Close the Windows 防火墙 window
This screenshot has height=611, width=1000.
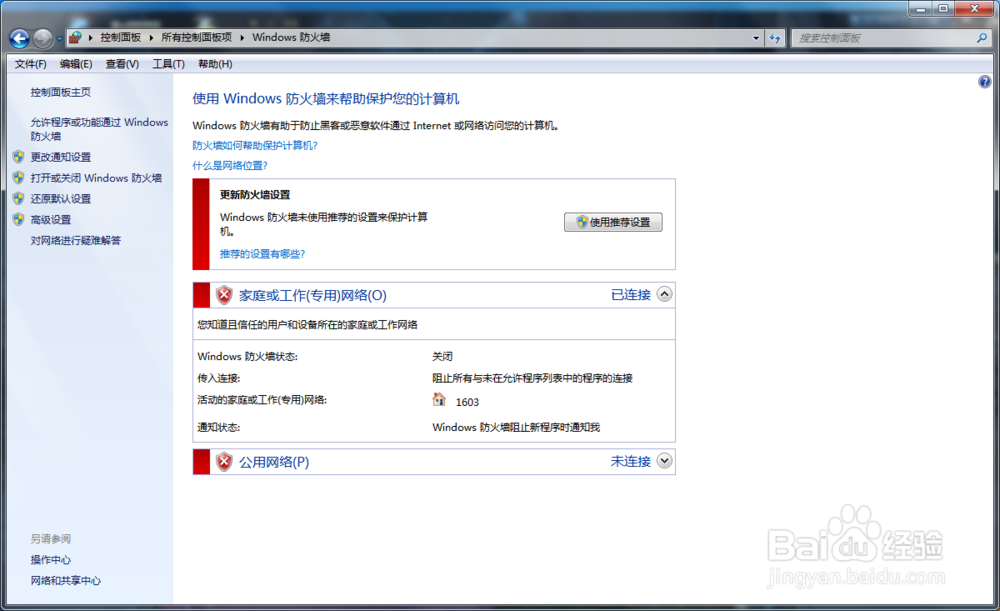(x=974, y=9)
